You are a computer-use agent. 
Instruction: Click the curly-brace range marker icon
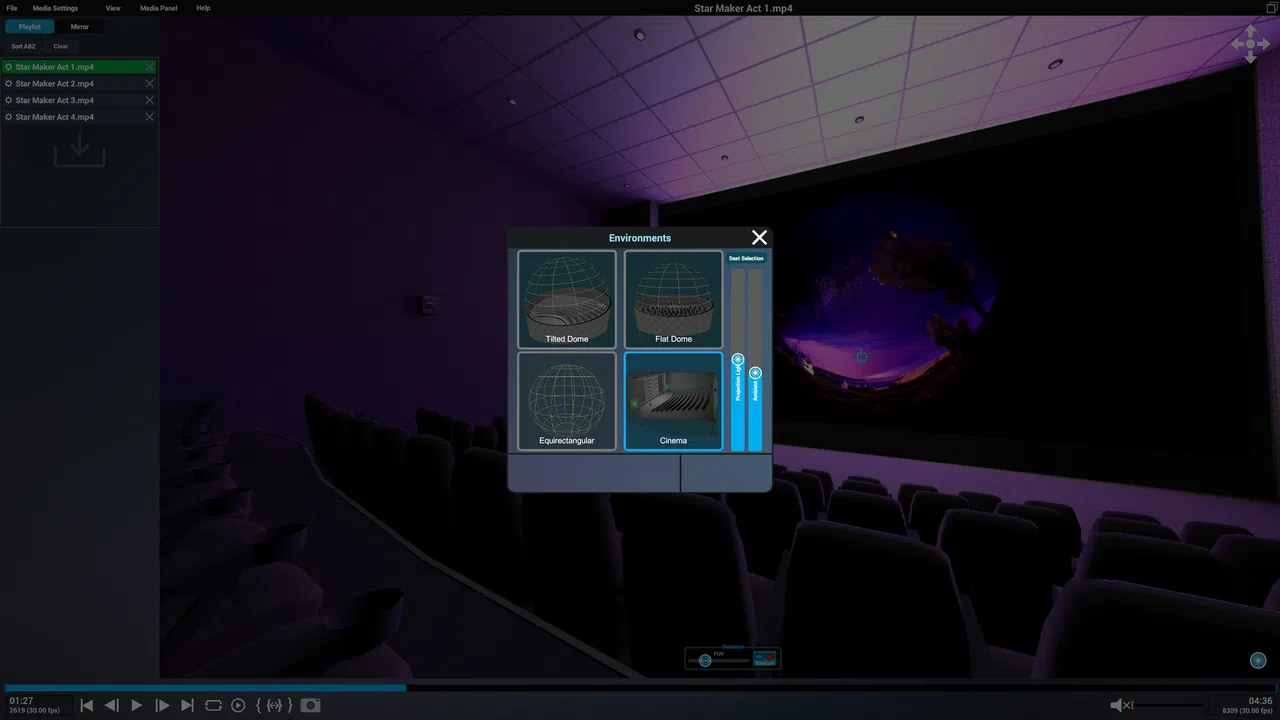(x=275, y=705)
